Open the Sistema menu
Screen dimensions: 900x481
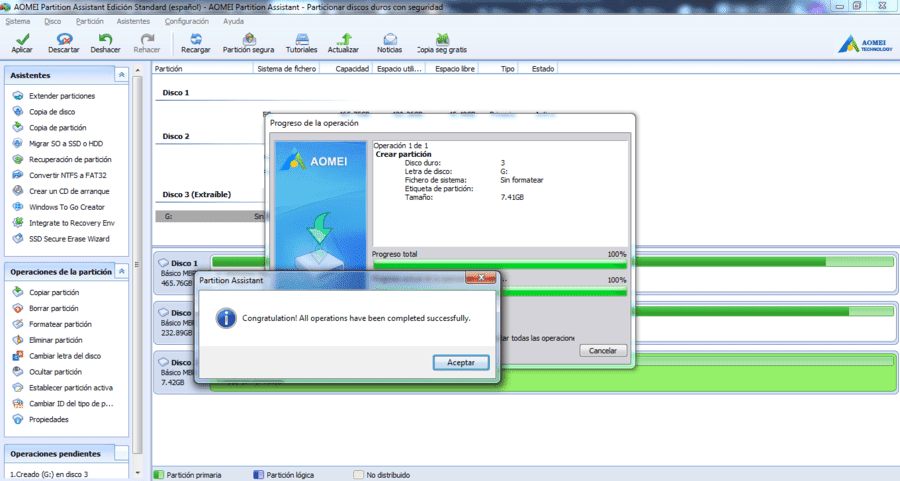[x=17, y=21]
